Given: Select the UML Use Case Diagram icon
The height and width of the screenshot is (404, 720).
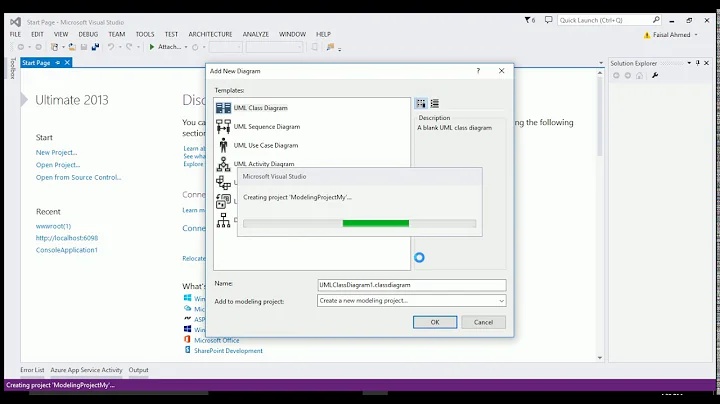Looking at the screenshot, I should [x=223, y=145].
